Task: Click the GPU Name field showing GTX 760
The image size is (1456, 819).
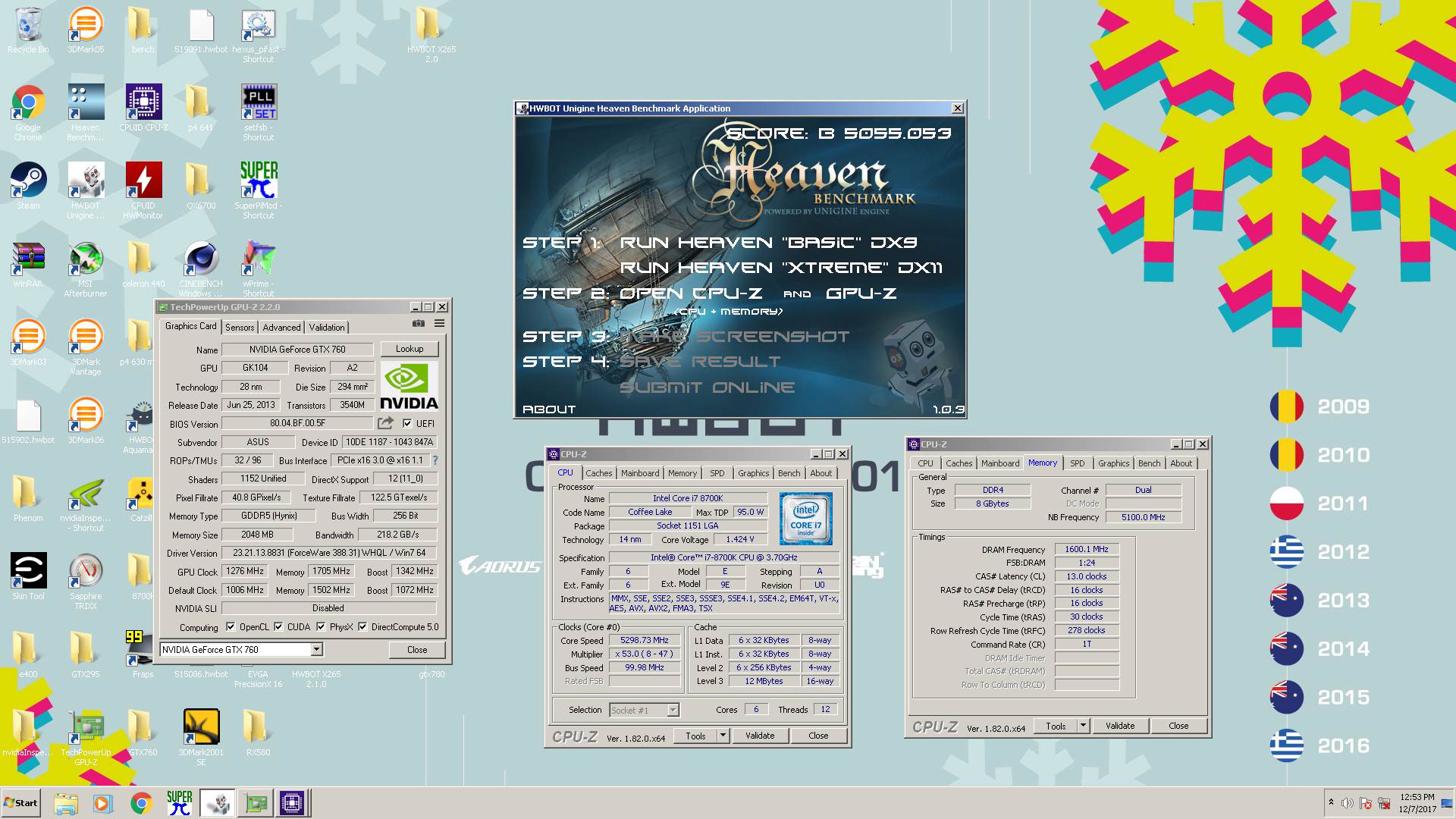Action: coord(297,350)
